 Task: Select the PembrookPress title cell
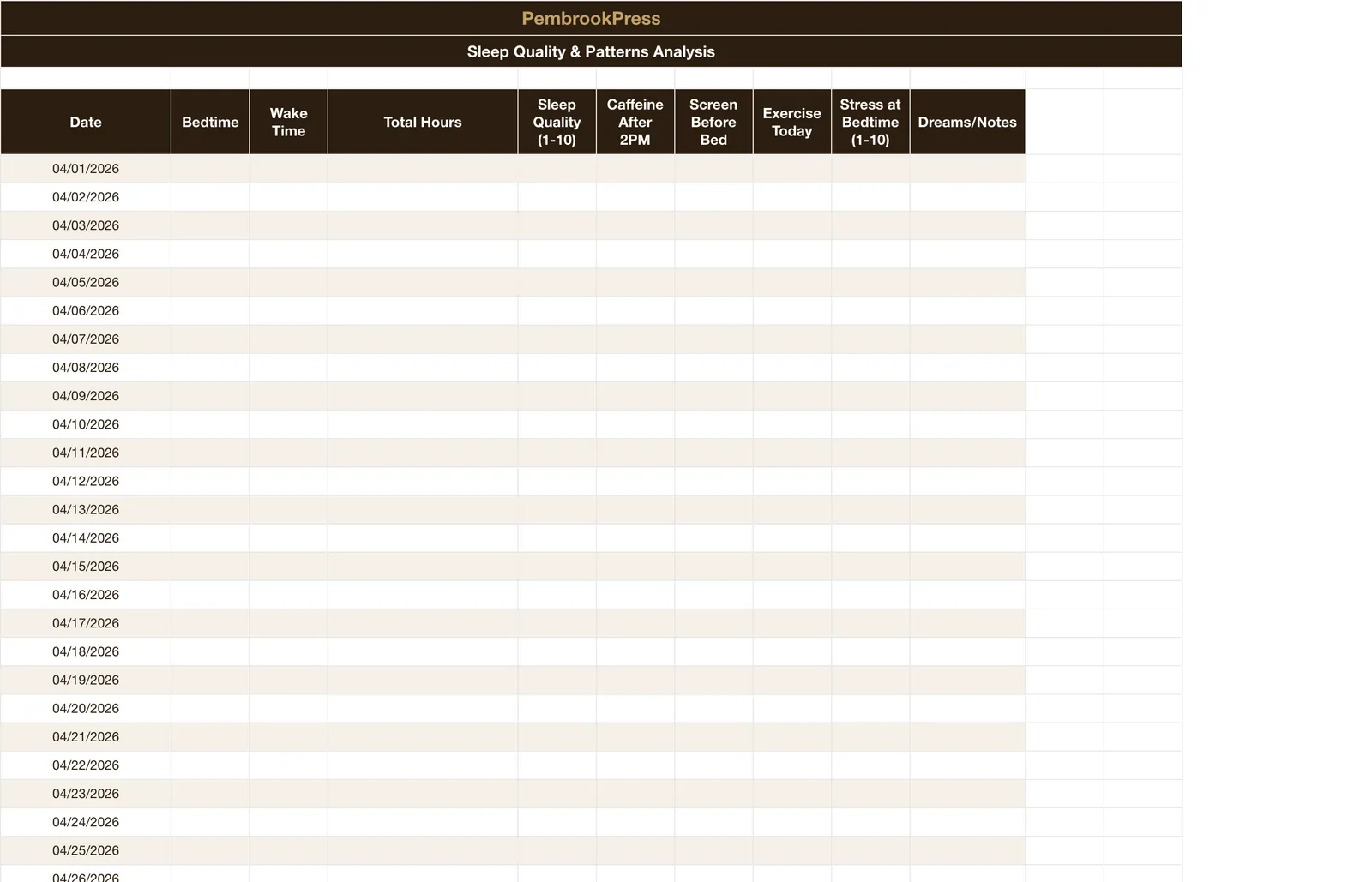tap(591, 18)
